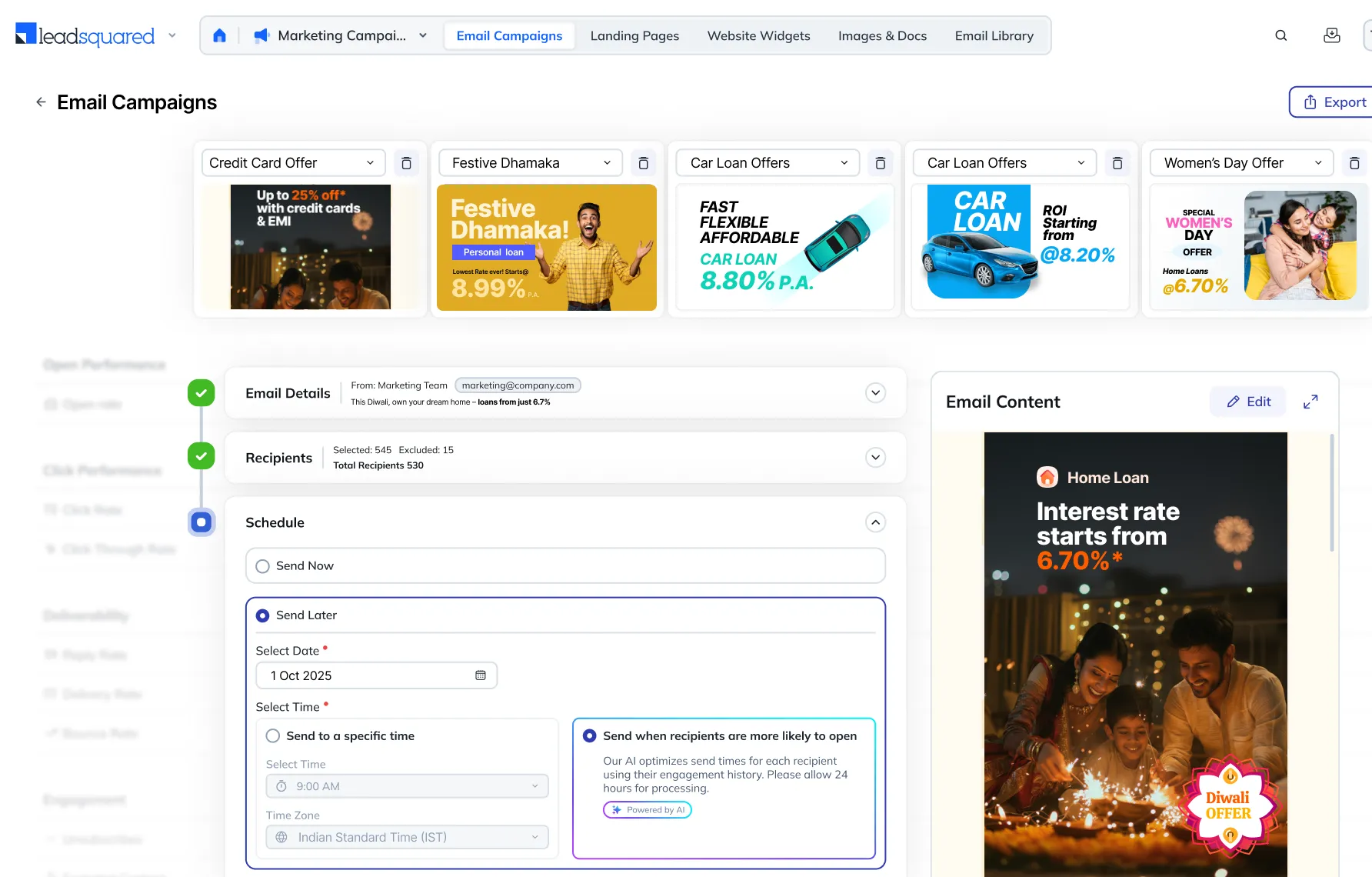
Task: Click the home icon in navigation bar
Action: click(219, 35)
